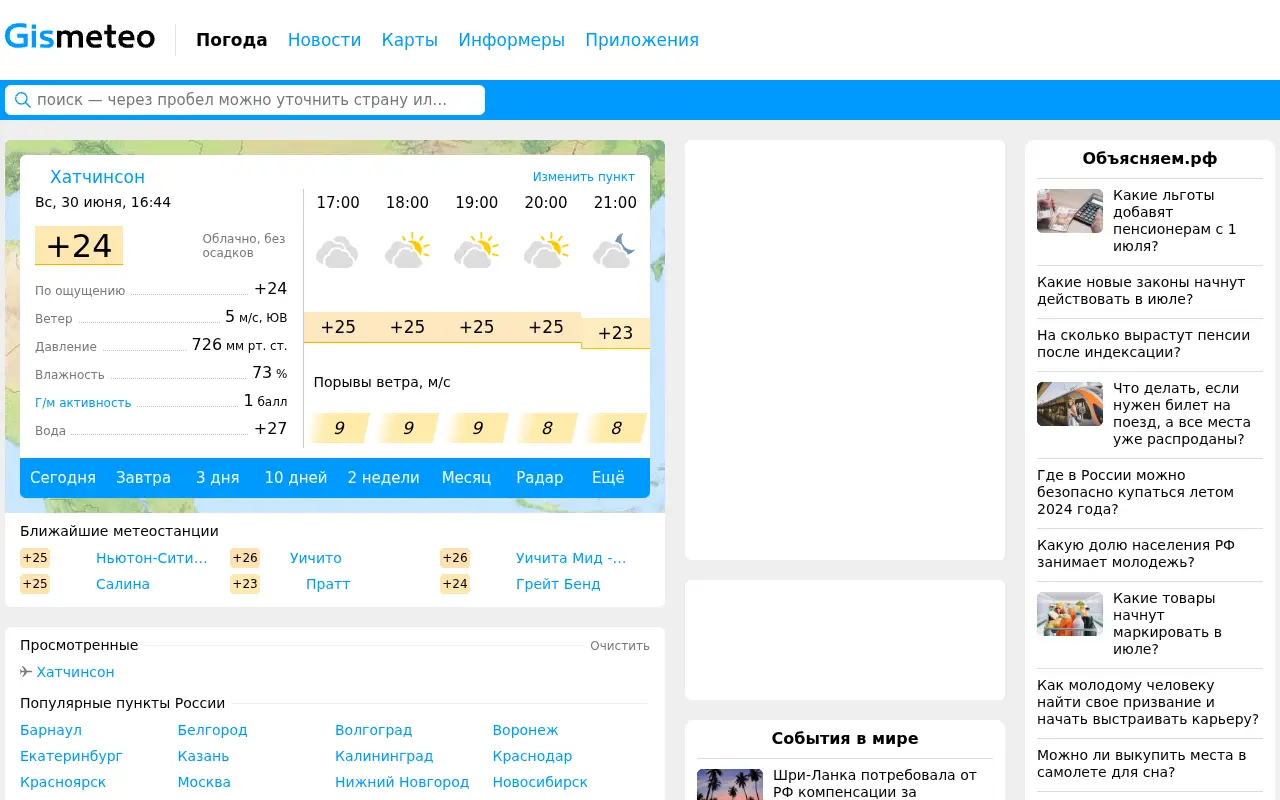The width and height of the screenshot is (1280, 800).
Task: Select the Завтра forecast tab
Action: [143, 478]
